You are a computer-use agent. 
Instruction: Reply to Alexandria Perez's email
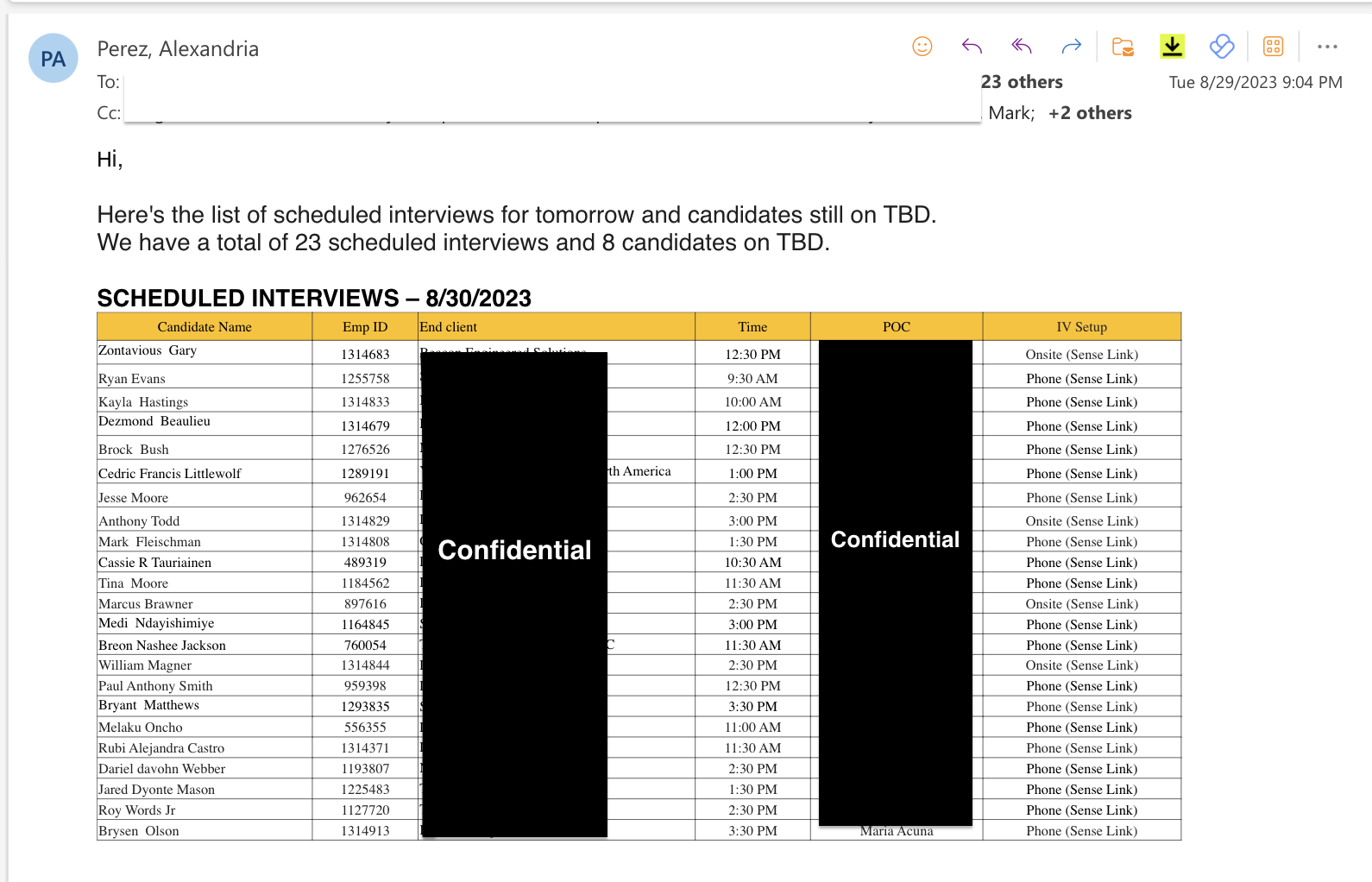972,47
